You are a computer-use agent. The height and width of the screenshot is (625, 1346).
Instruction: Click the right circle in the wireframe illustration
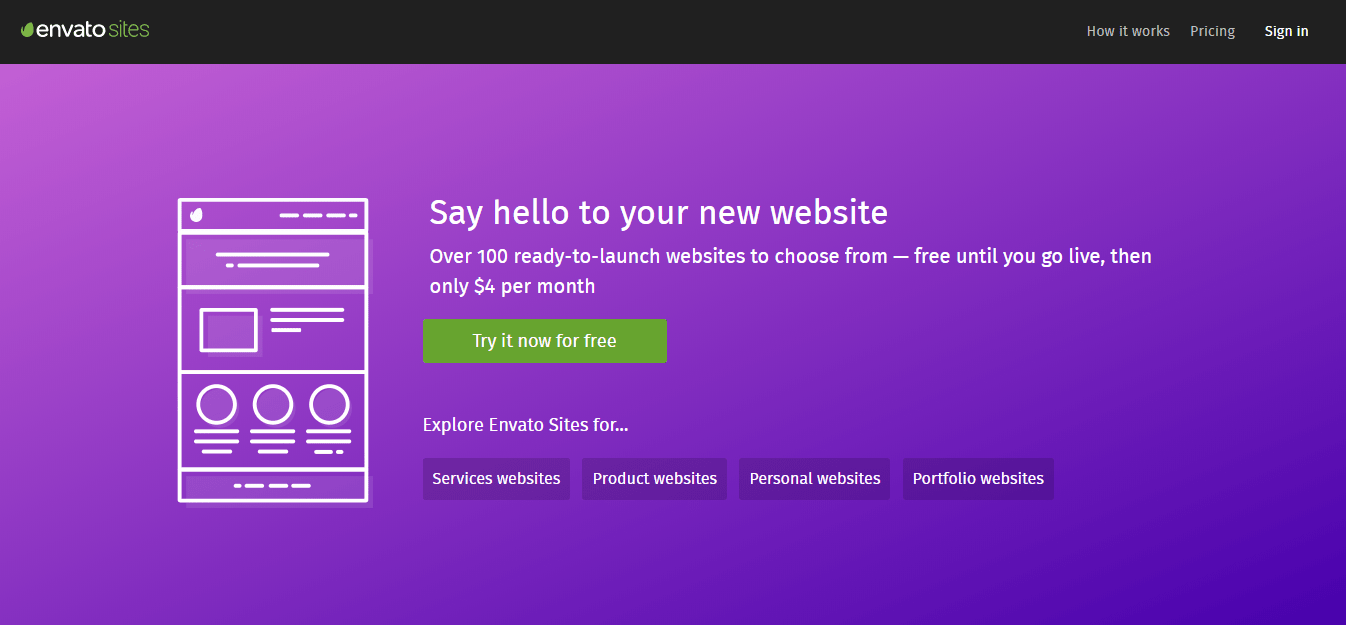[x=328, y=405]
